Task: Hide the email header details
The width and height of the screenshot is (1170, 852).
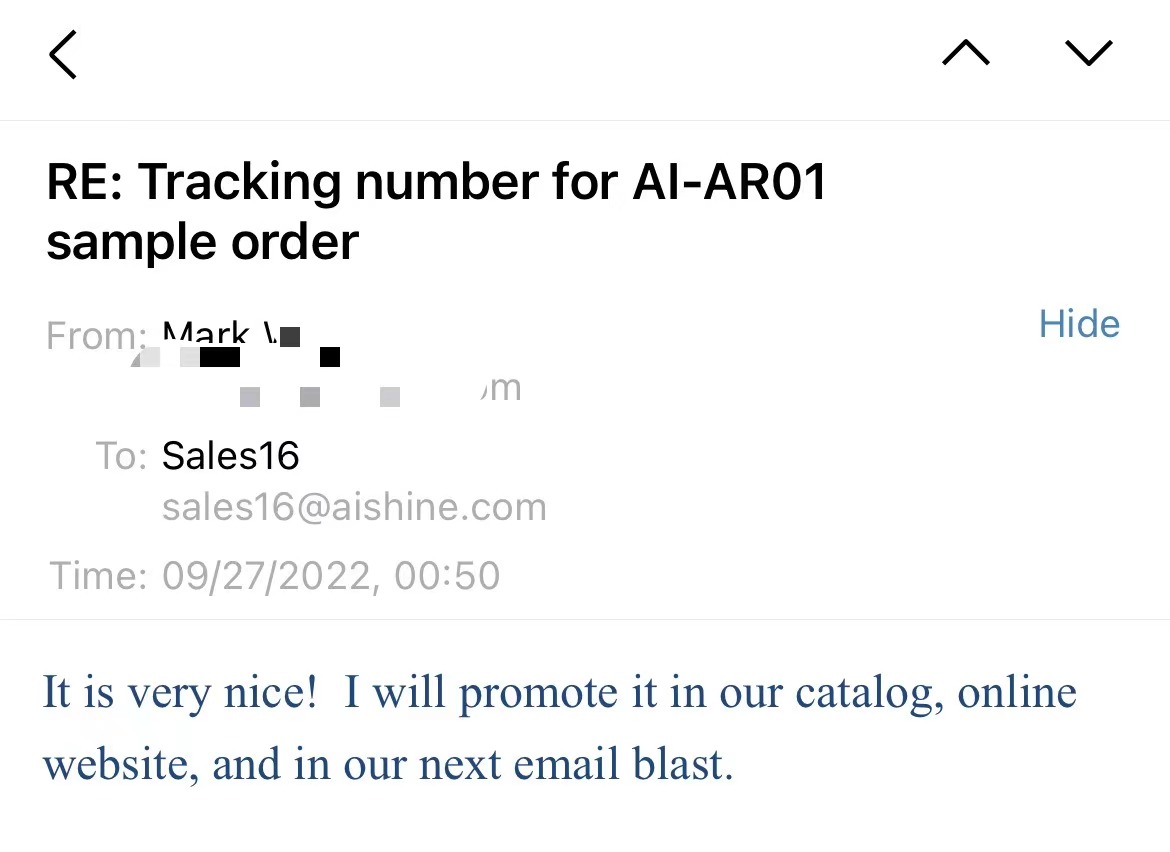Action: (1079, 325)
